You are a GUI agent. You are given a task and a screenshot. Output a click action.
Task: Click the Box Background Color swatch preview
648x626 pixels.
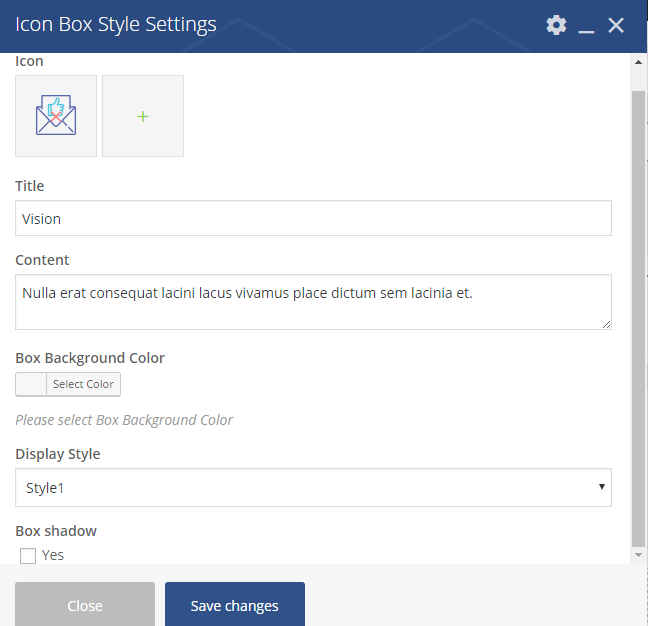(x=31, y=384)
